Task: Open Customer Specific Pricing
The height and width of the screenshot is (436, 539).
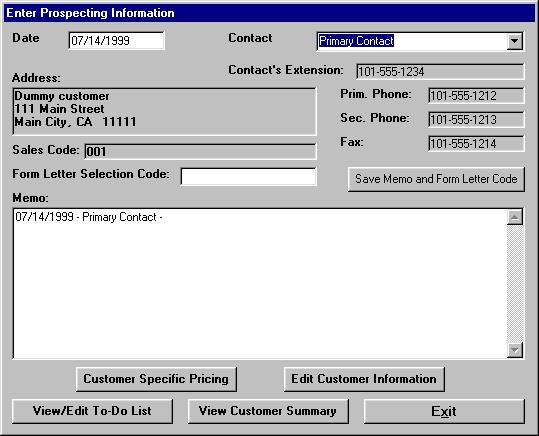Action: (x=156, y=379)
